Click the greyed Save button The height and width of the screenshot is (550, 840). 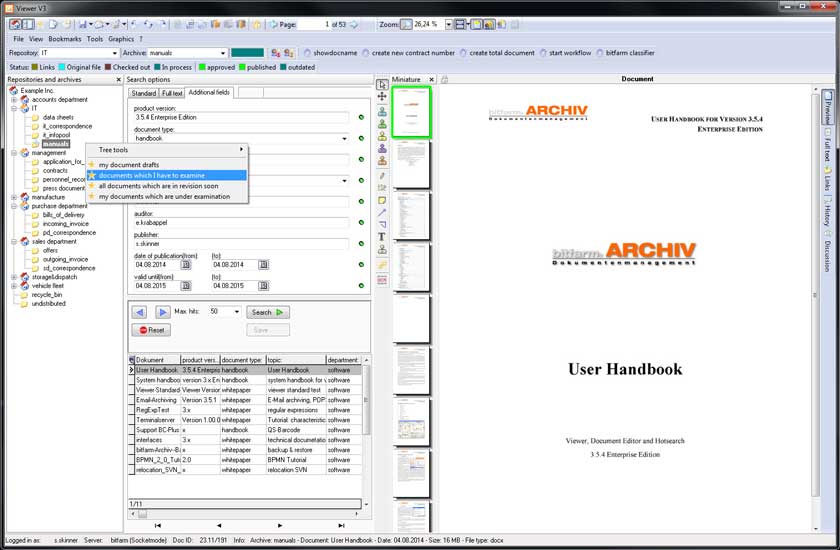tap(267, 330)
